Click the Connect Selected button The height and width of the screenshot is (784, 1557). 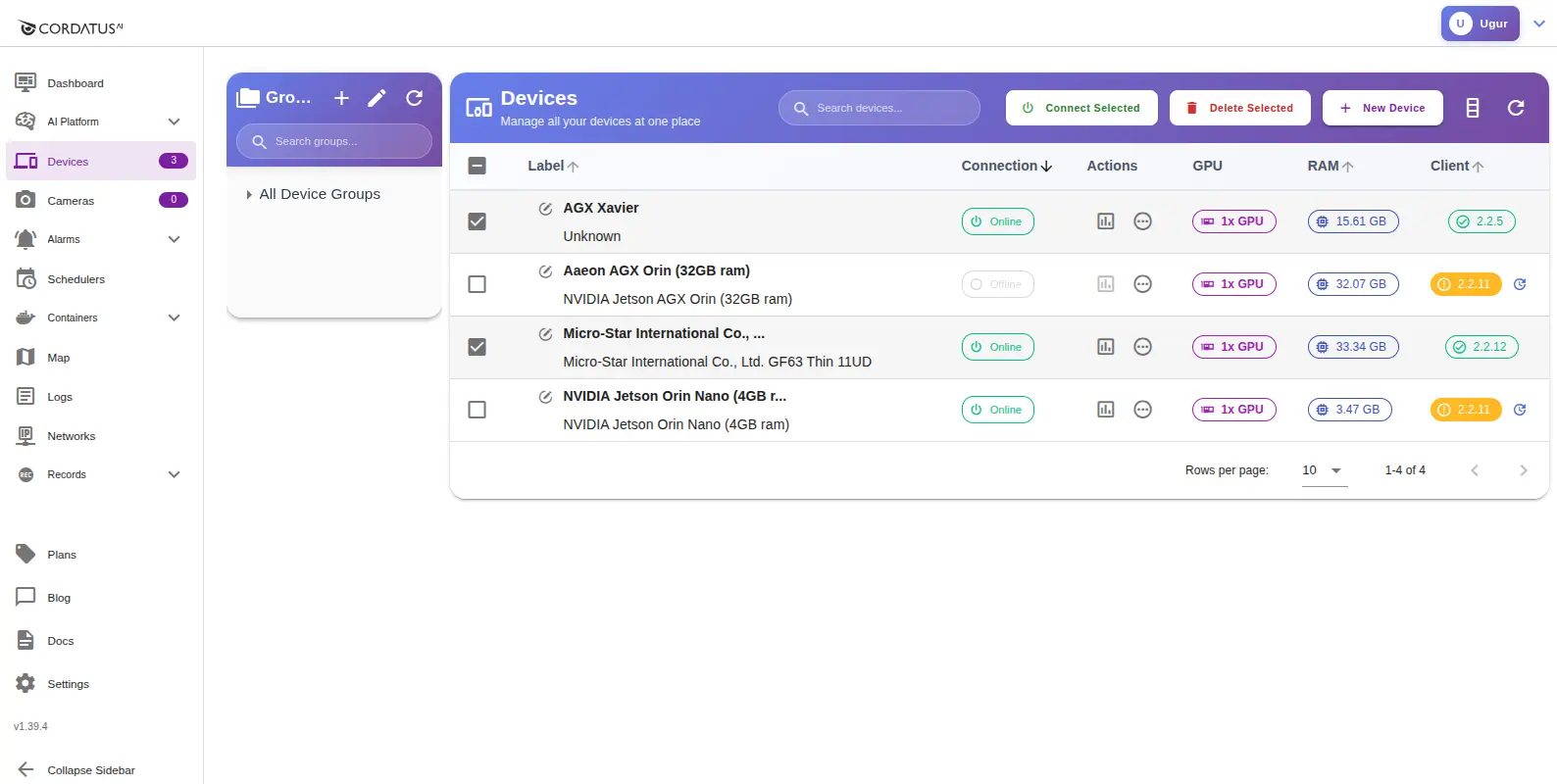(1081, 108)
